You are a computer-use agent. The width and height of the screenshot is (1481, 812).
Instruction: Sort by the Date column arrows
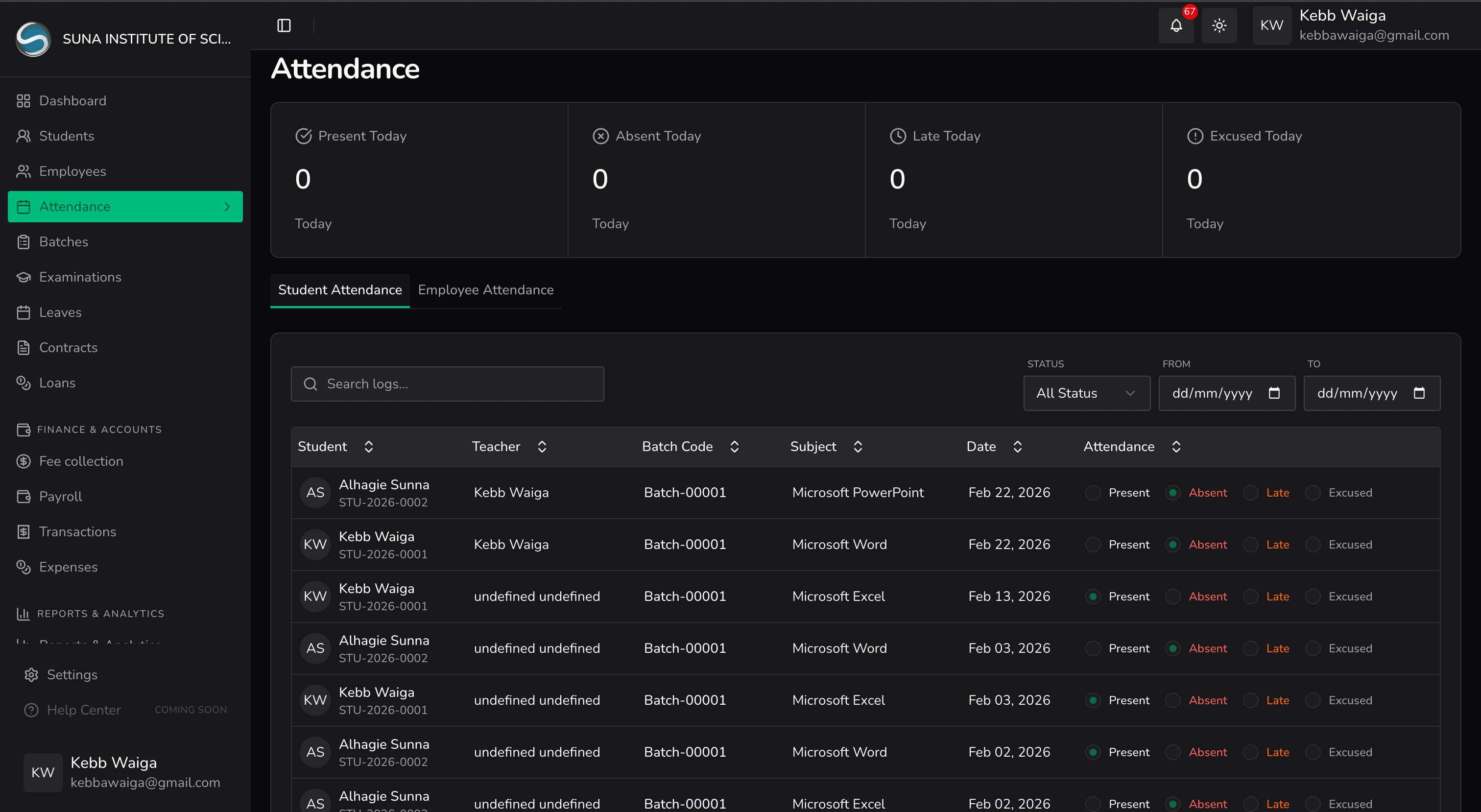[1017, 446]
